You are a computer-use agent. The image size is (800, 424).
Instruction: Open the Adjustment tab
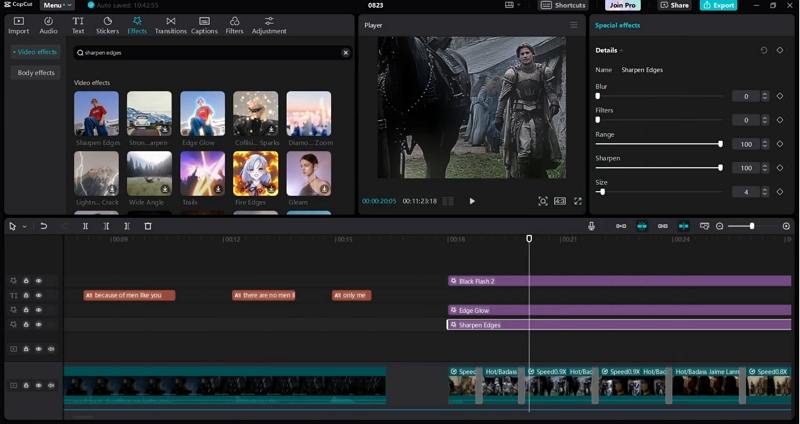pyautogui.click(x=269, y=26)
